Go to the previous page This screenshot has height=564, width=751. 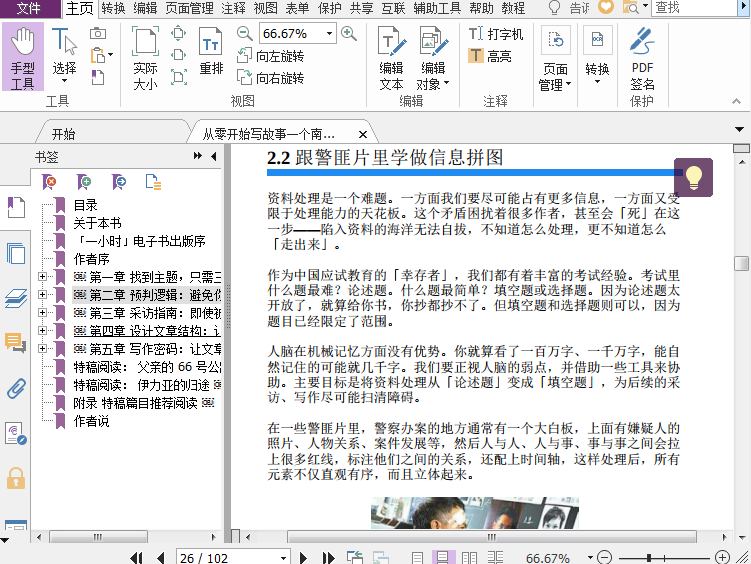point(160,558)
